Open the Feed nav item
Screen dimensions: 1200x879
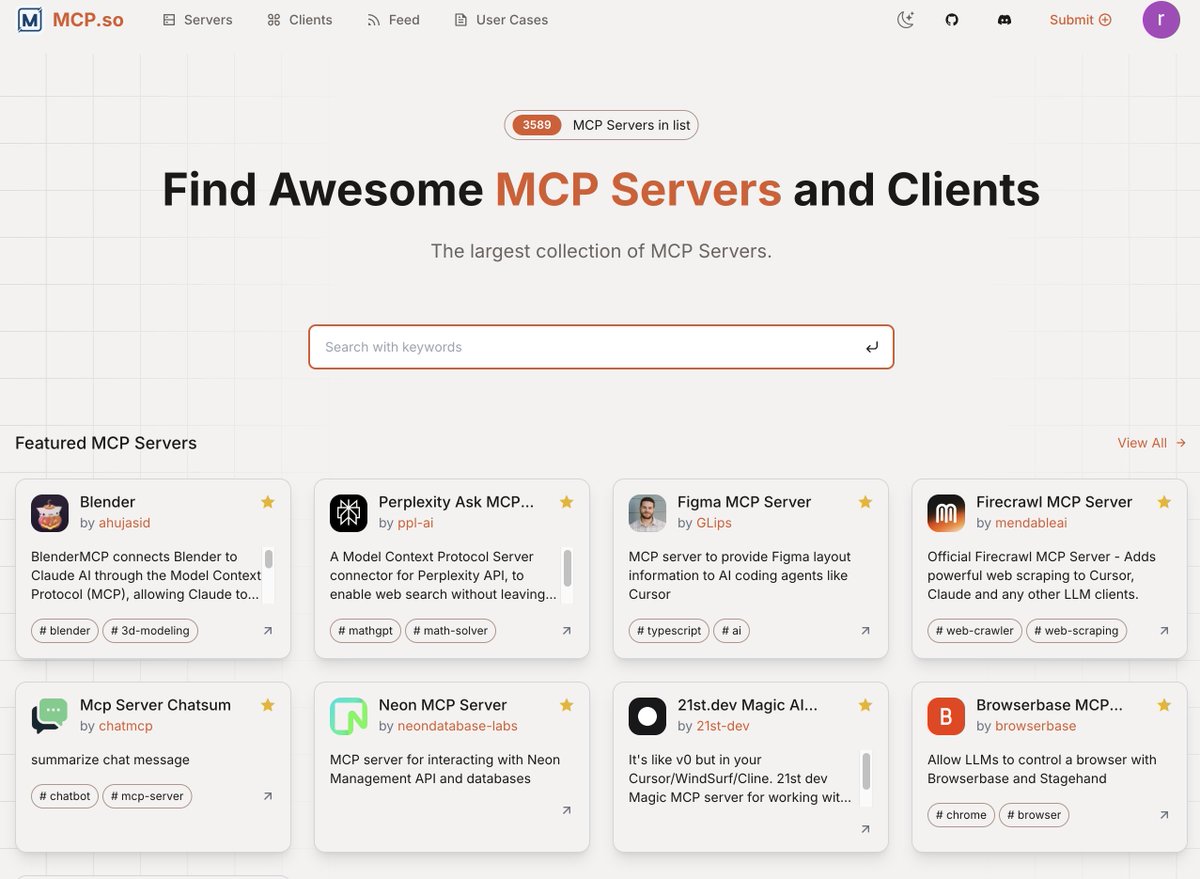[x=393, y=20]
